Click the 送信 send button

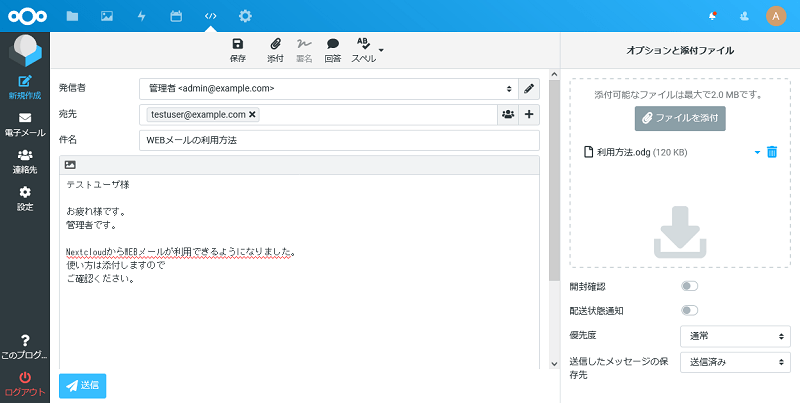click(82, 385)
